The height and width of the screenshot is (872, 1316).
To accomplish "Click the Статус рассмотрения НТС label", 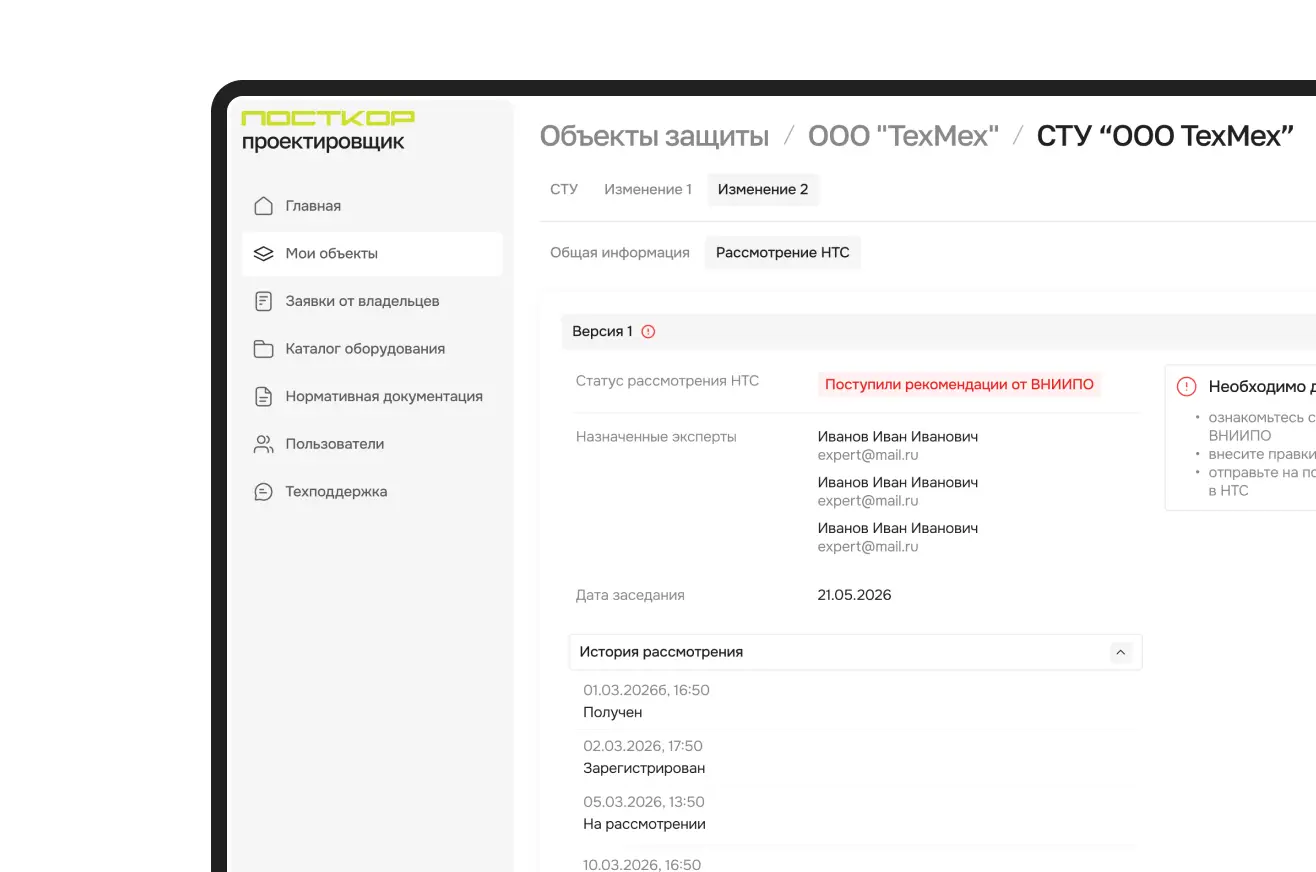I will [x=667, y=381].
